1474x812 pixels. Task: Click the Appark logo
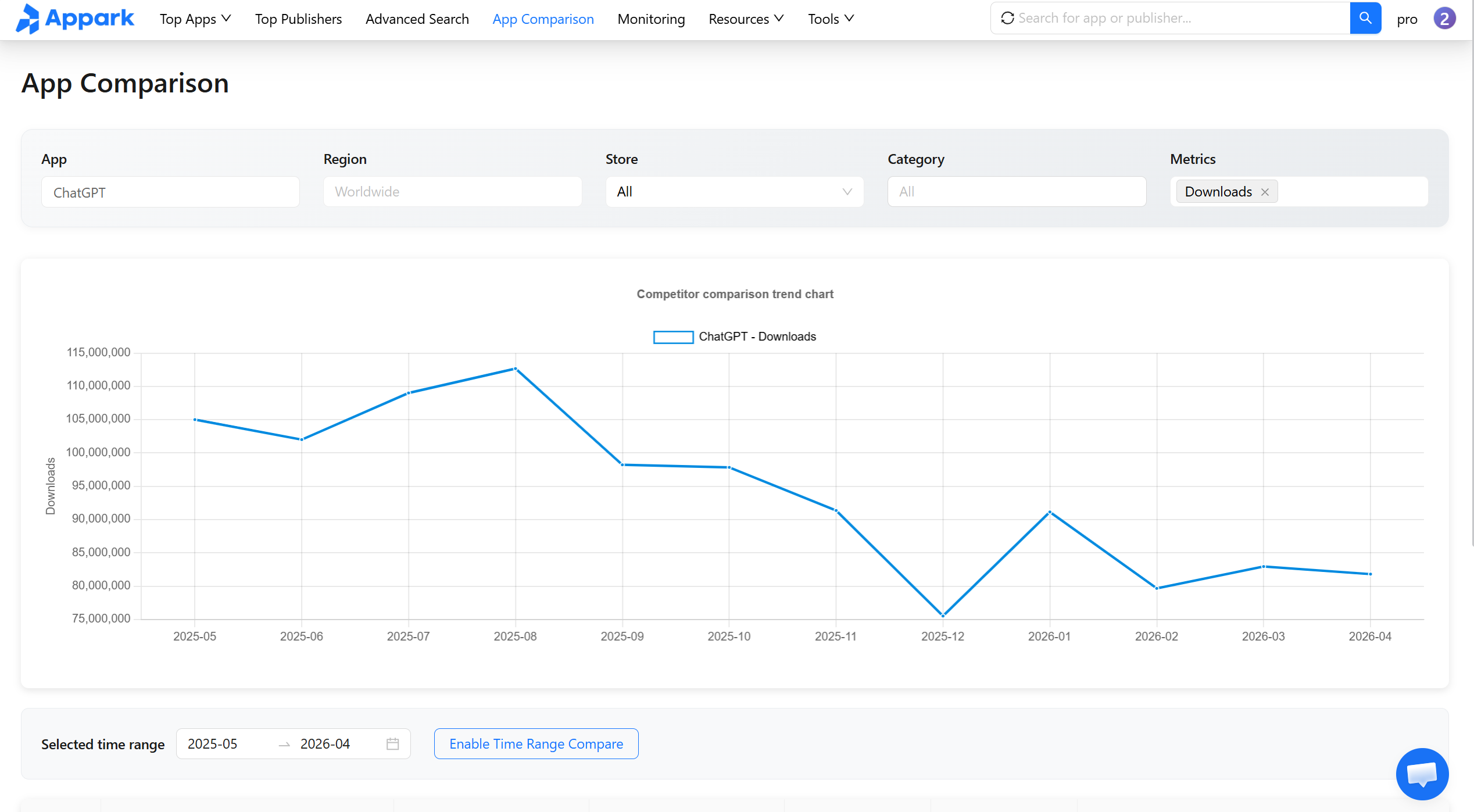coord(75,19)
